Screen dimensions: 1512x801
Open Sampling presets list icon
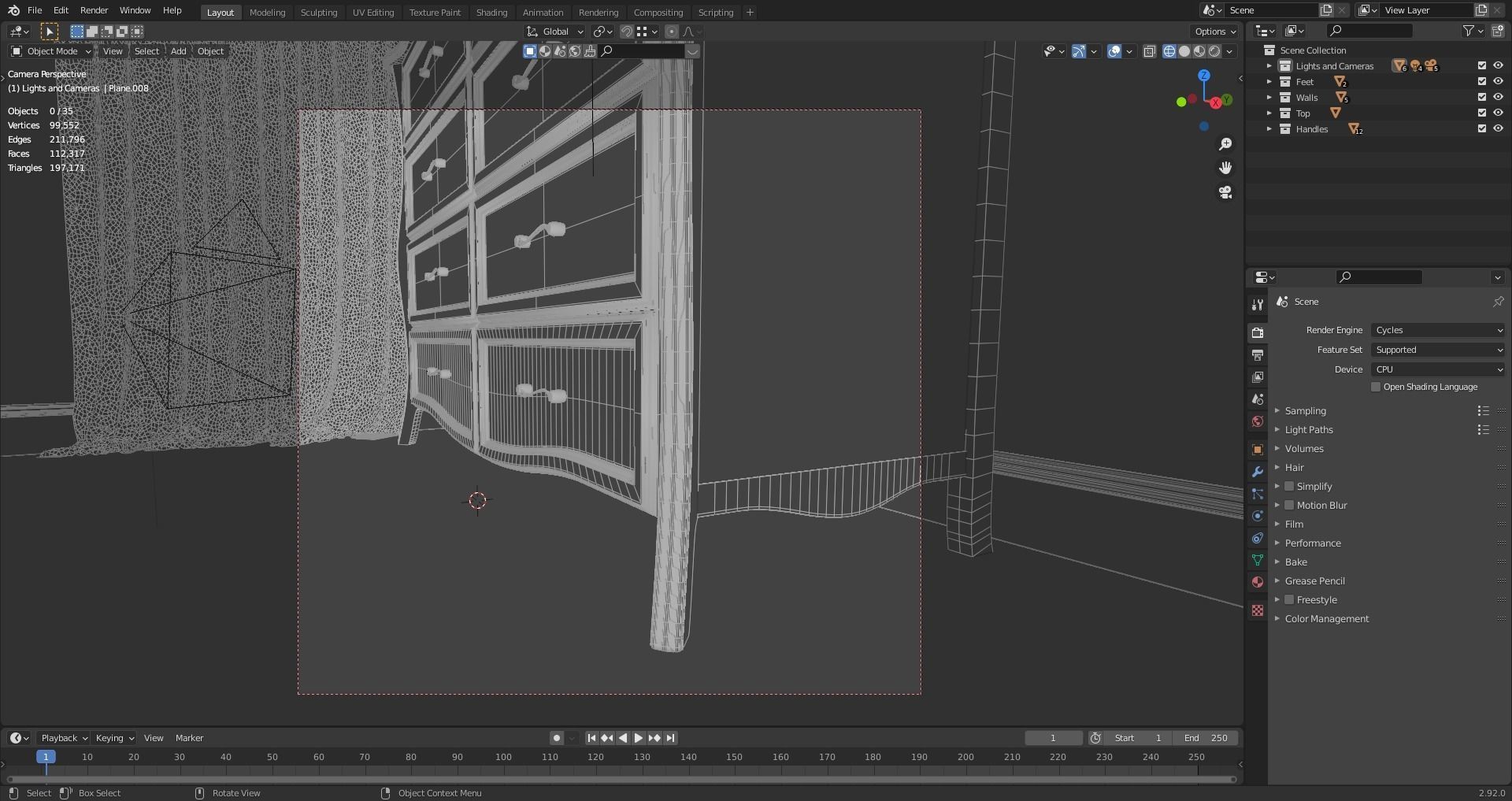click(x=1483, y=411)
